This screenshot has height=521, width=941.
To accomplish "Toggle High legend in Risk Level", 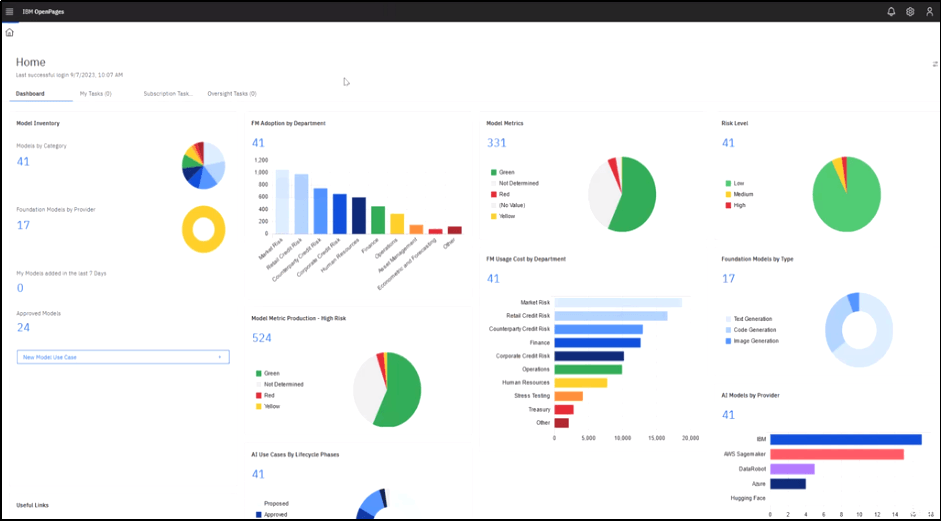I will pos(735,205).
